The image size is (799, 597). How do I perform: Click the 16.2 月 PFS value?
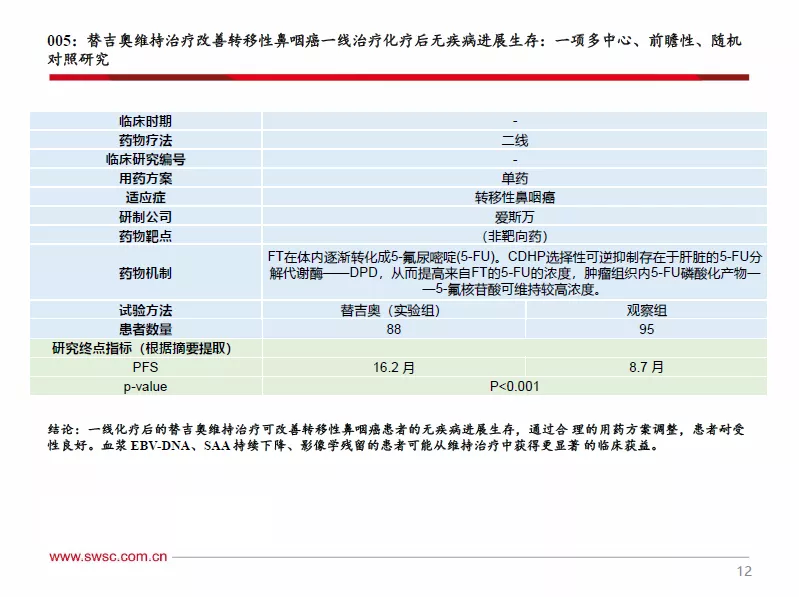tap(393, 367)
